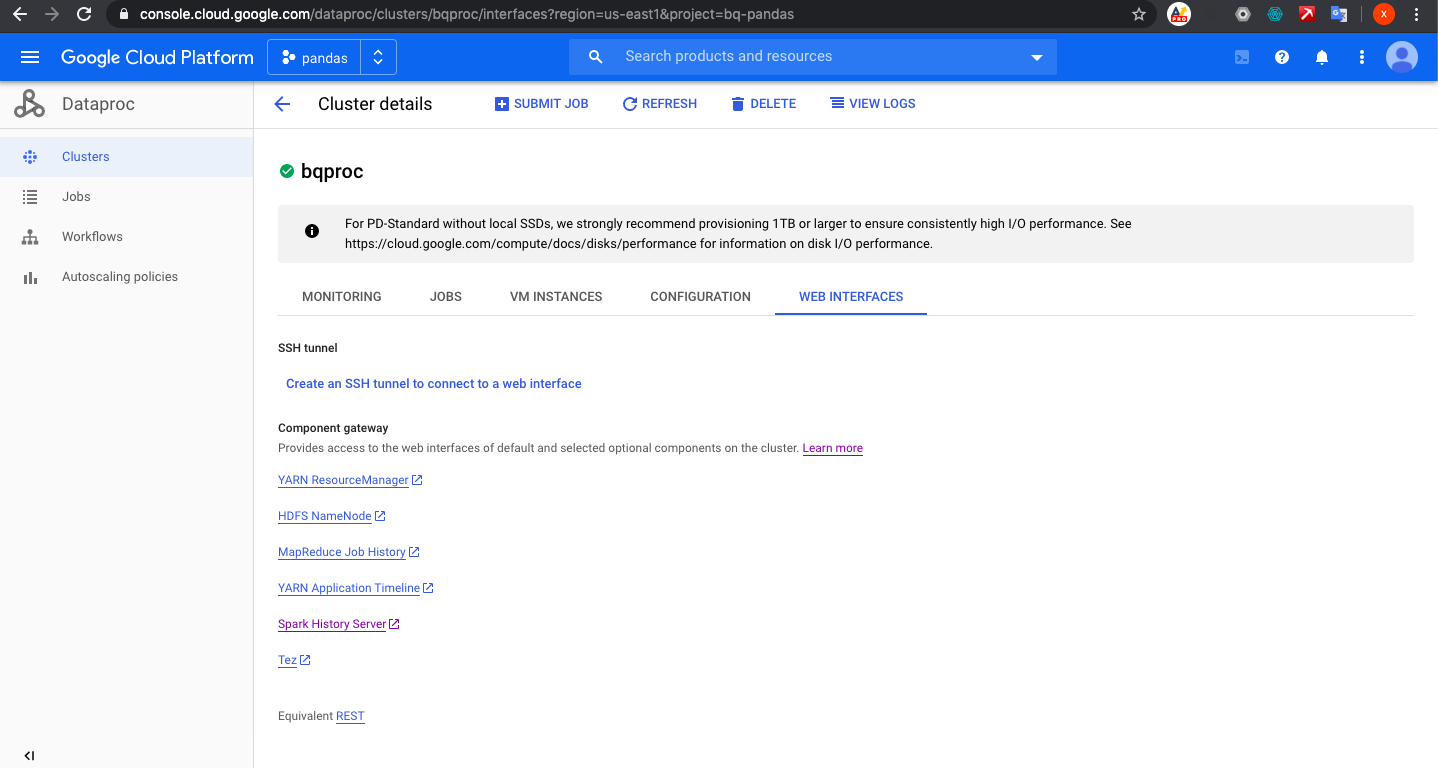Click the Dataproc title in the sidebar header
The image size is (1438, 768).
point(98,104)
